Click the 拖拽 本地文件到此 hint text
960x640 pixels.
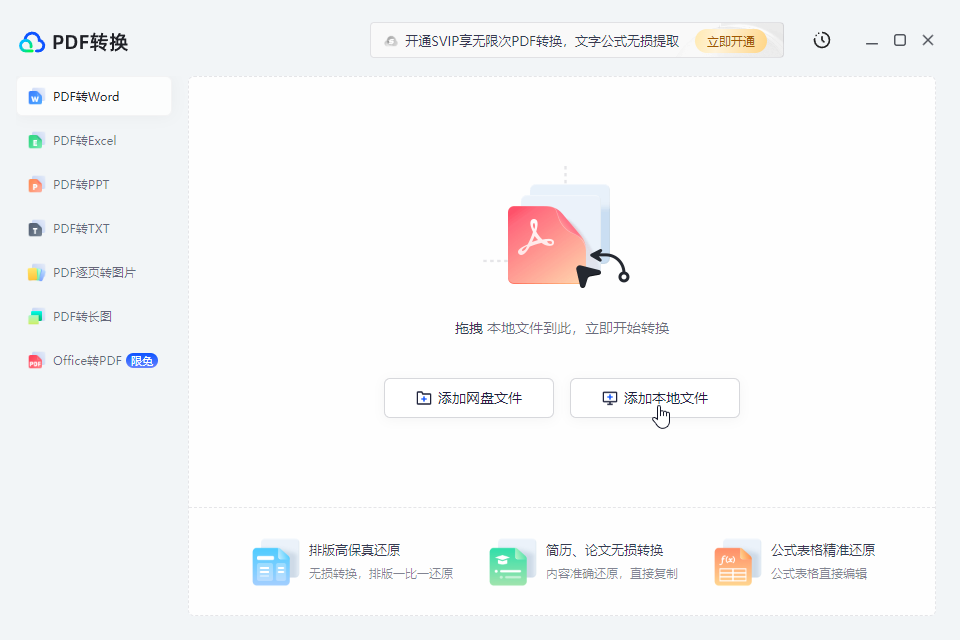(561, 328)
